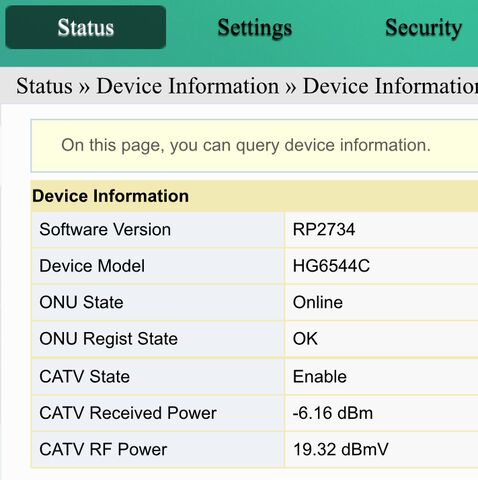Viewport: 478px width, 480px height.
Task: Click the page description notice box
Action: pos(255,146)
